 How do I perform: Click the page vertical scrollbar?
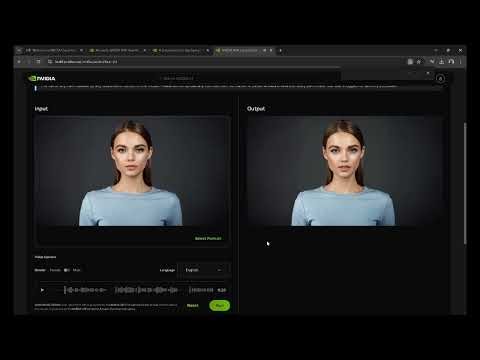tap(465, 183)
